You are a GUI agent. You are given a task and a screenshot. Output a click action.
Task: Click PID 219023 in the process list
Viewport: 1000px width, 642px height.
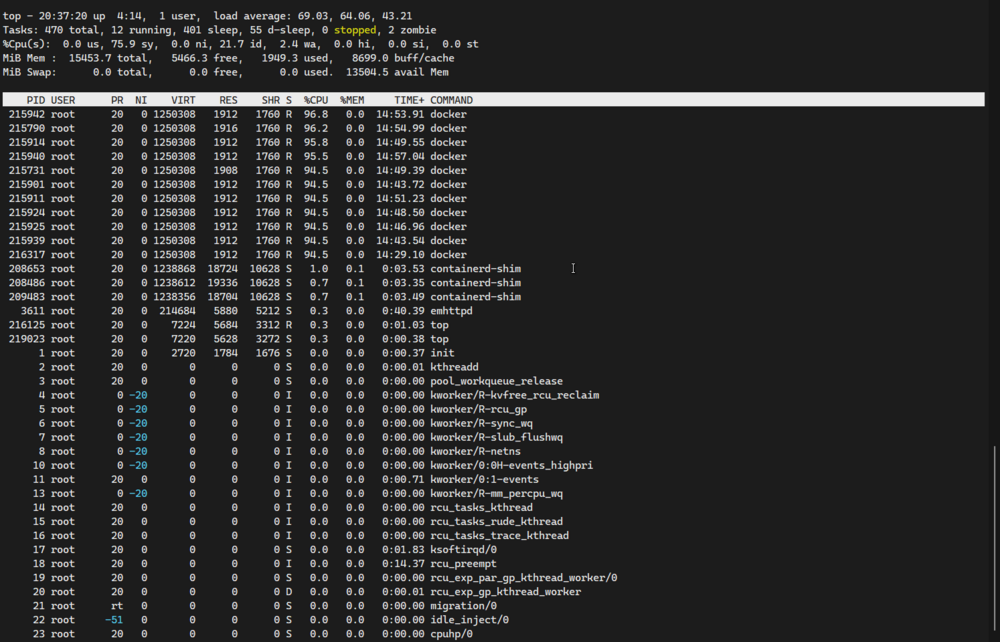point(27,339)
